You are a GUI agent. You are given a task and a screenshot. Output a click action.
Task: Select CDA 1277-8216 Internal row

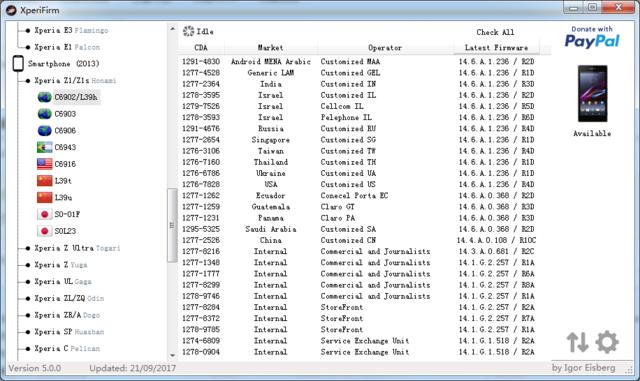pyautogui.click(x=358, y=252)
